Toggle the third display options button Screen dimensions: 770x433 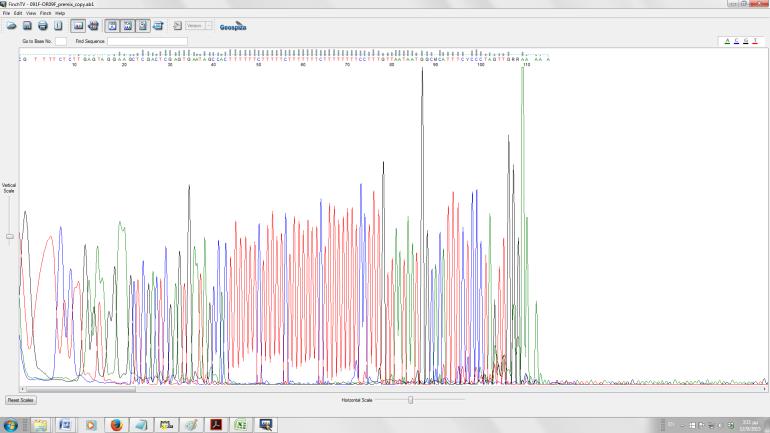[143, 26]
